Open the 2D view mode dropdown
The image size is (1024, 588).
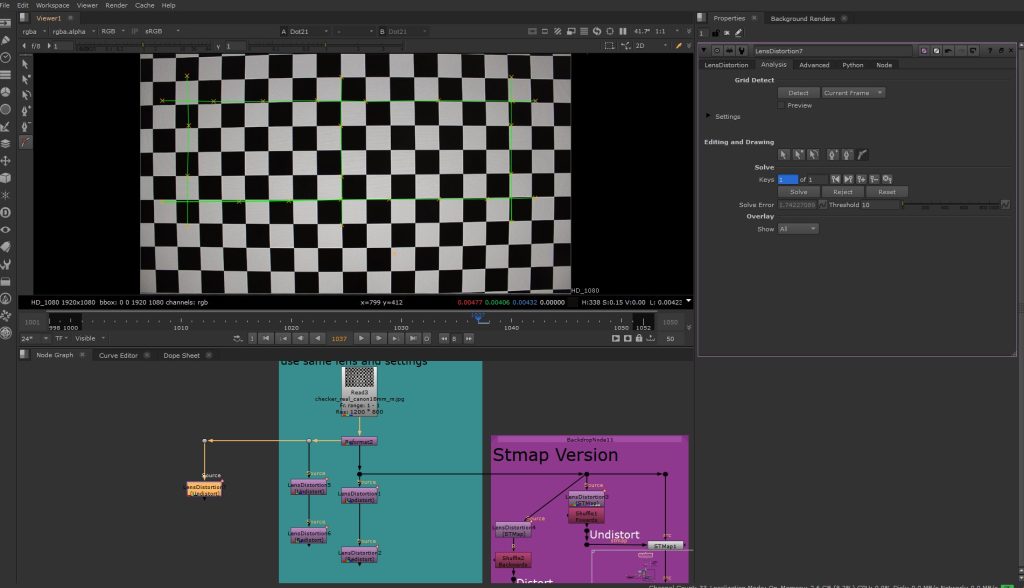pyautogui.click(x=651, y=46)
